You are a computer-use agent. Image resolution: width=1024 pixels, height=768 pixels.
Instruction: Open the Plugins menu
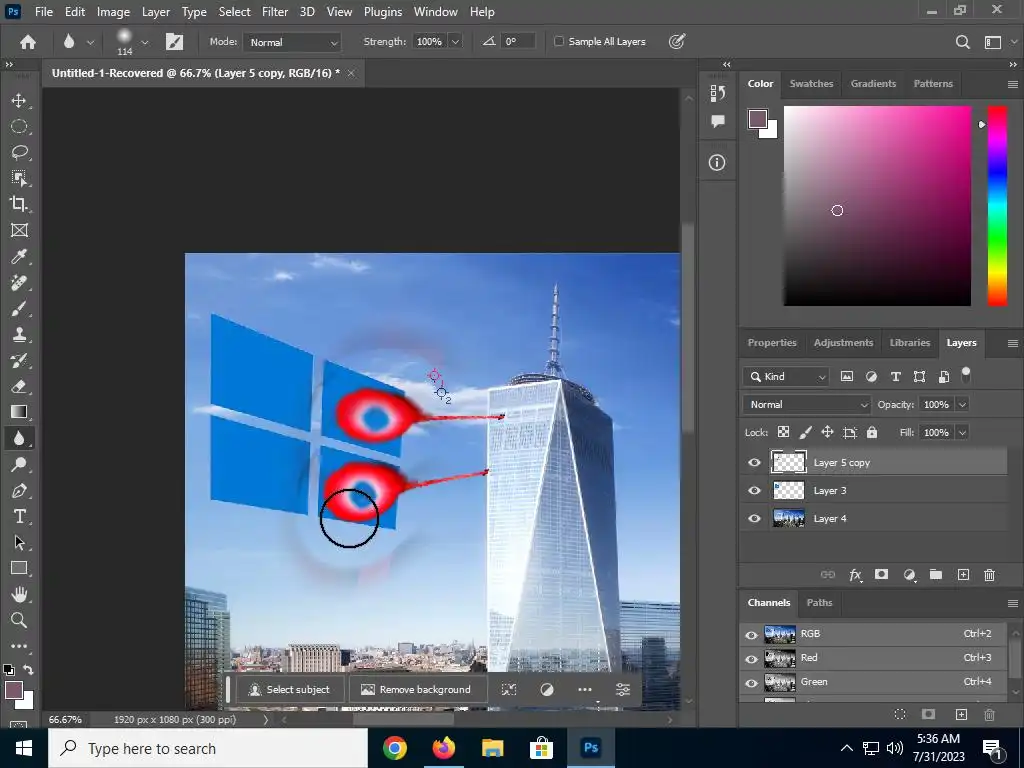point(383,12)
